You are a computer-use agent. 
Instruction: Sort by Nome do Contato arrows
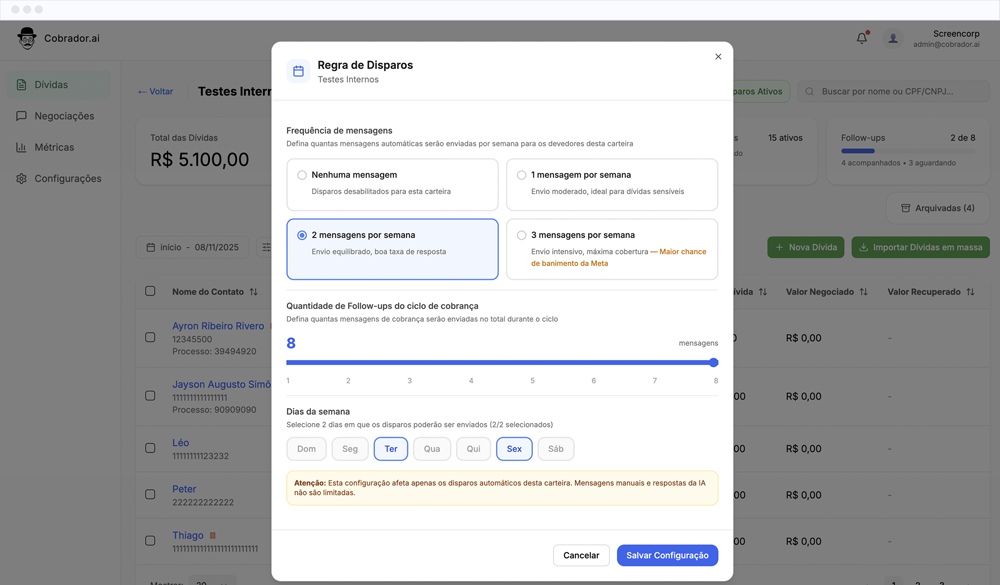(254, 292)
